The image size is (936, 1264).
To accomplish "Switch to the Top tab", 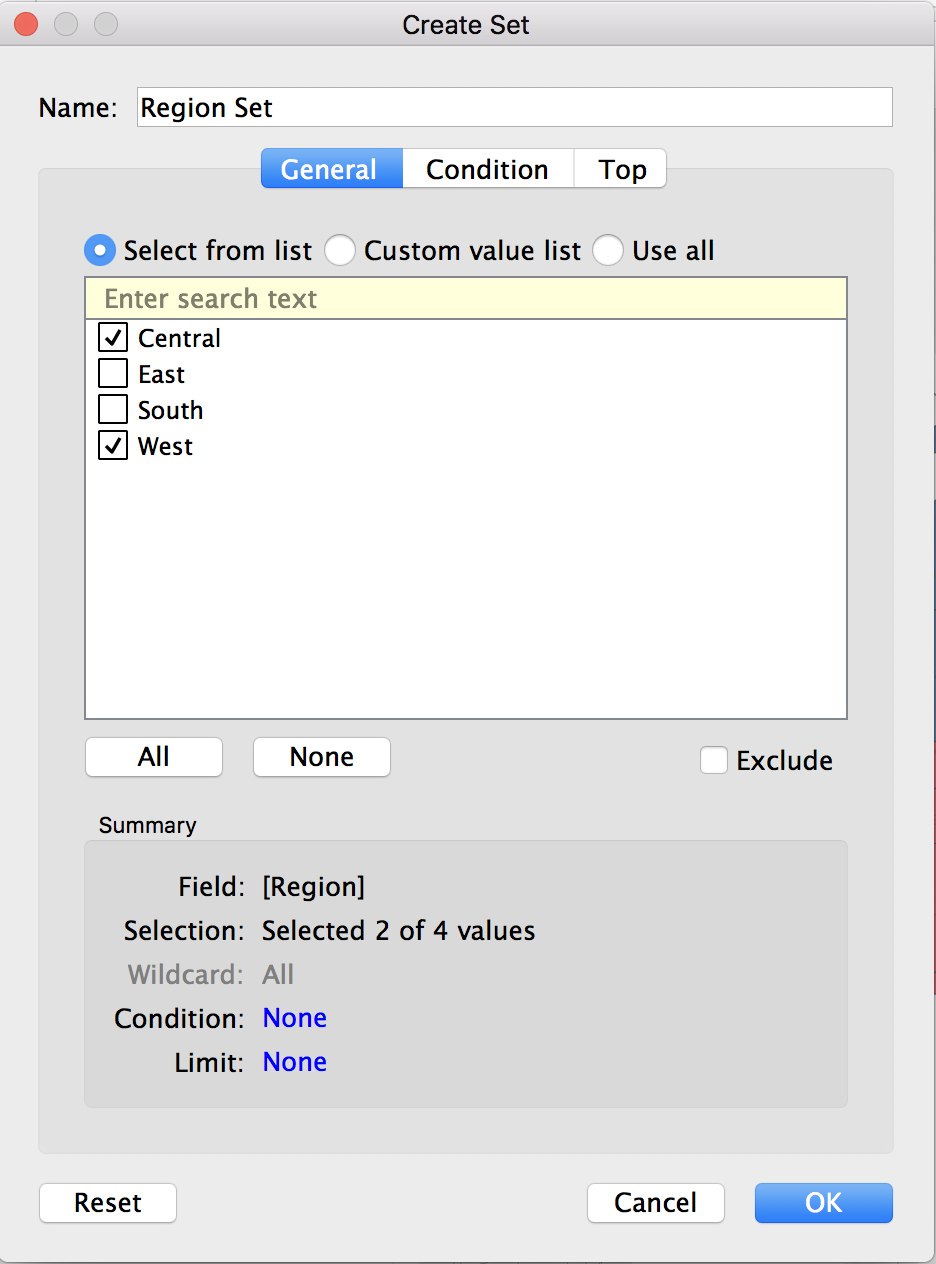I will coord(621,169).
